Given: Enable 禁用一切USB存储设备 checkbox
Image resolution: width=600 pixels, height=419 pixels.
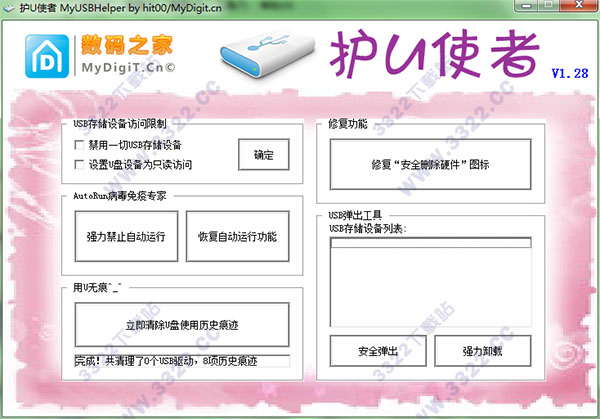Looking at the screenshot, I should [x=79, y=145].
